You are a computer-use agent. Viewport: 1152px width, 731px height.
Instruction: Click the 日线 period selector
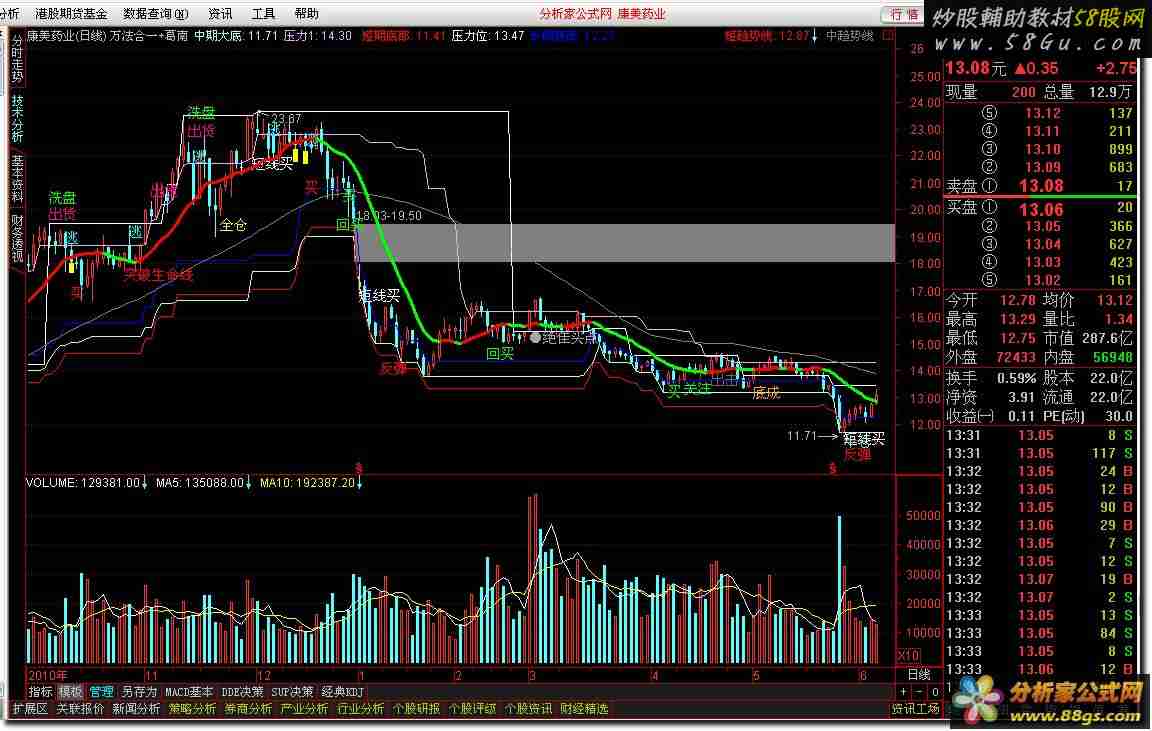pos(919,674)
